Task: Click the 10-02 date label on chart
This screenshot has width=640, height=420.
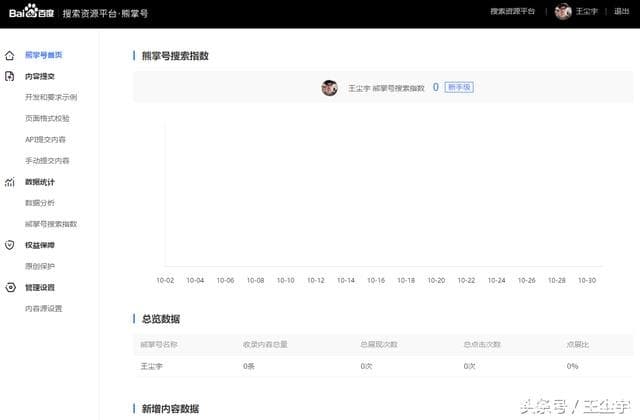Action: click(165, 280)
